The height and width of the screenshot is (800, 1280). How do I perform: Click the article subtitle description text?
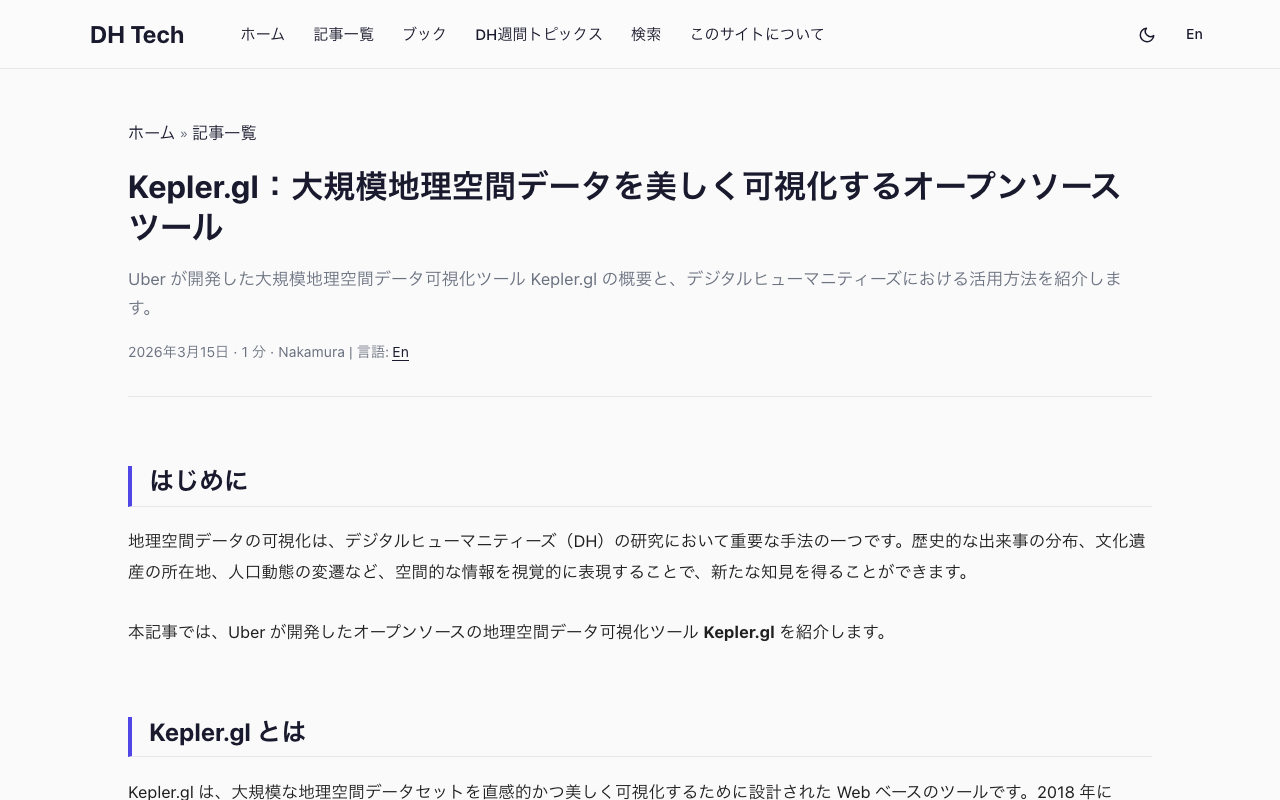coord(625,293)
